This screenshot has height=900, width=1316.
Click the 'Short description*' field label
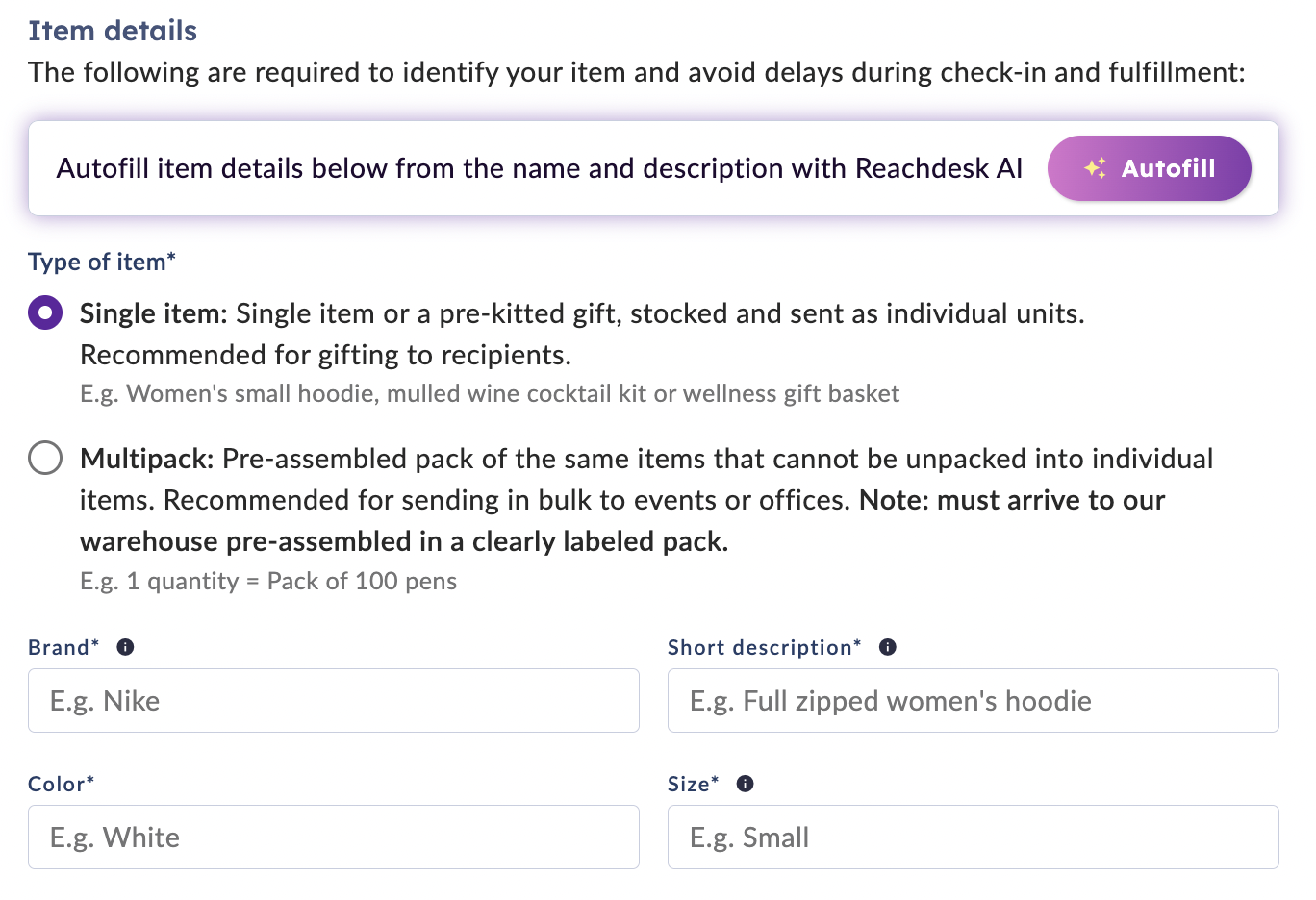coord(765,647)
